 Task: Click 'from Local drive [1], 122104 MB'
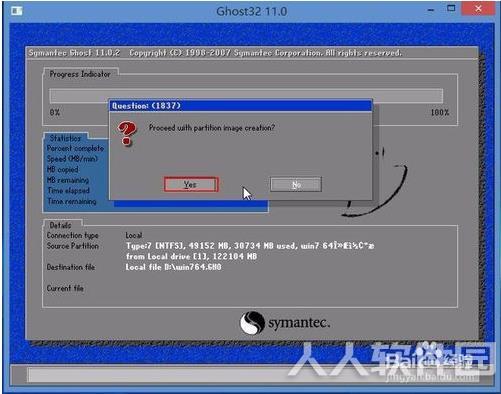(191, 256)
